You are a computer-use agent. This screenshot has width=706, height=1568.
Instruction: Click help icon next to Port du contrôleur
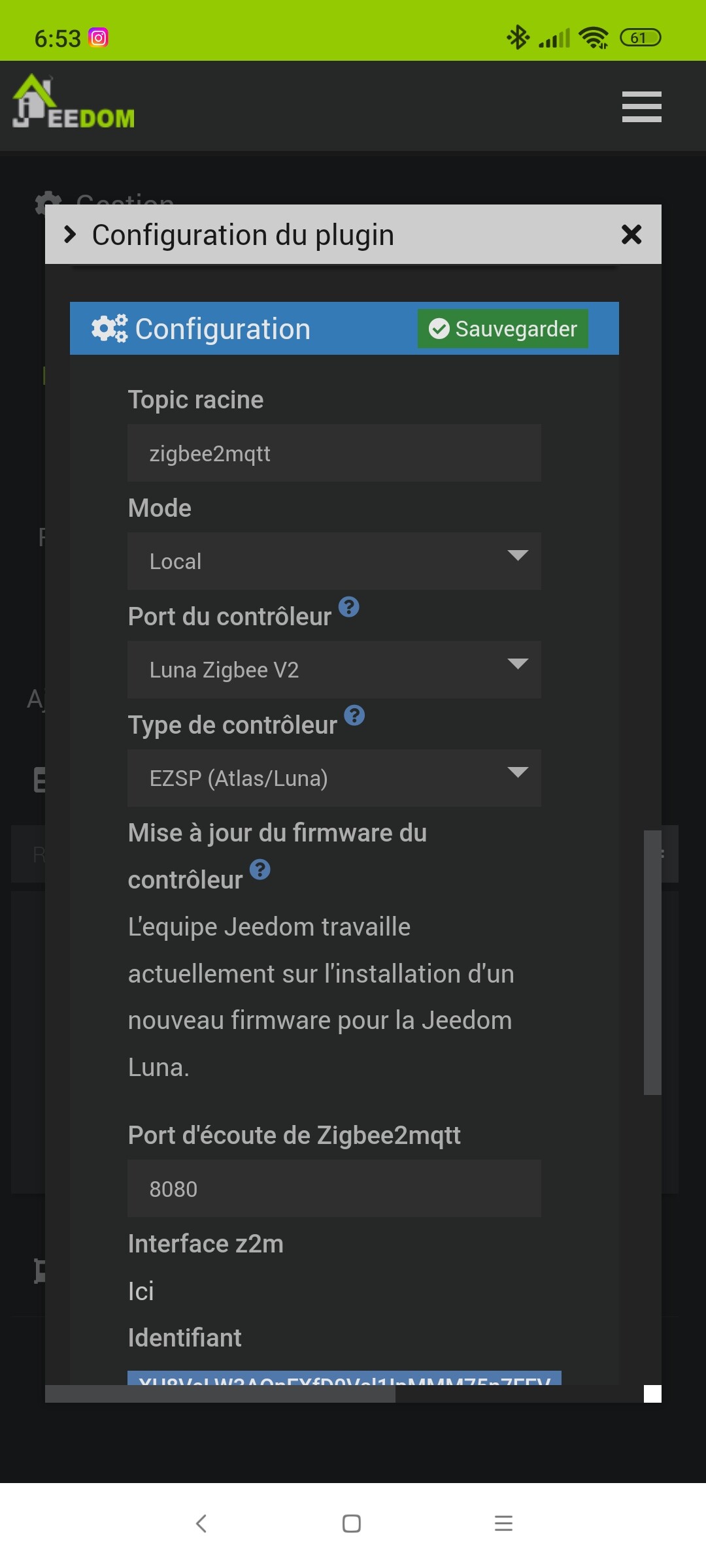(x=349, y=607)
